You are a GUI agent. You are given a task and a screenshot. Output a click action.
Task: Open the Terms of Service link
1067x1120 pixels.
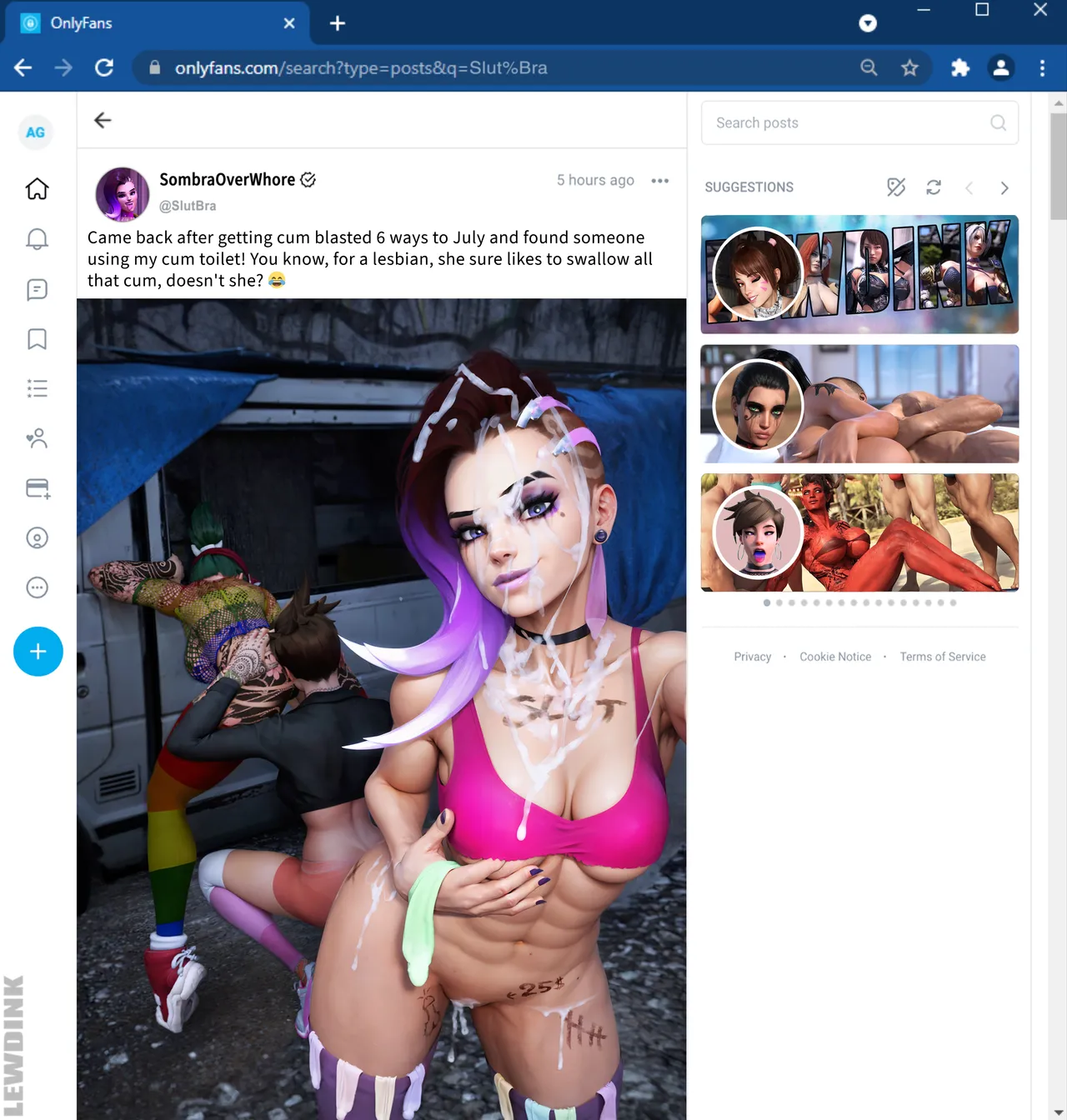pyautogui.click(x=943, y=657)
